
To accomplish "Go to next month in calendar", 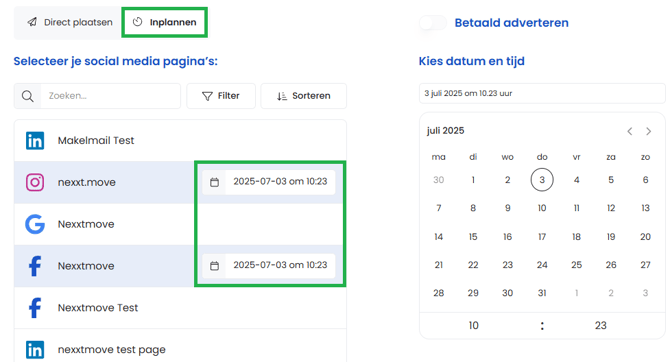I will (649, 131).
